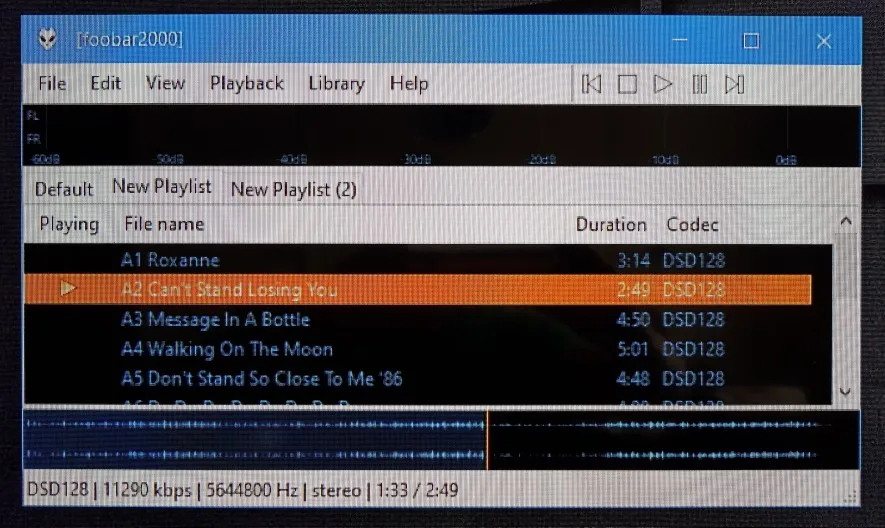
Task: Seek in the waveform seekbar after the cursor
Action: [x=673, y=440]
